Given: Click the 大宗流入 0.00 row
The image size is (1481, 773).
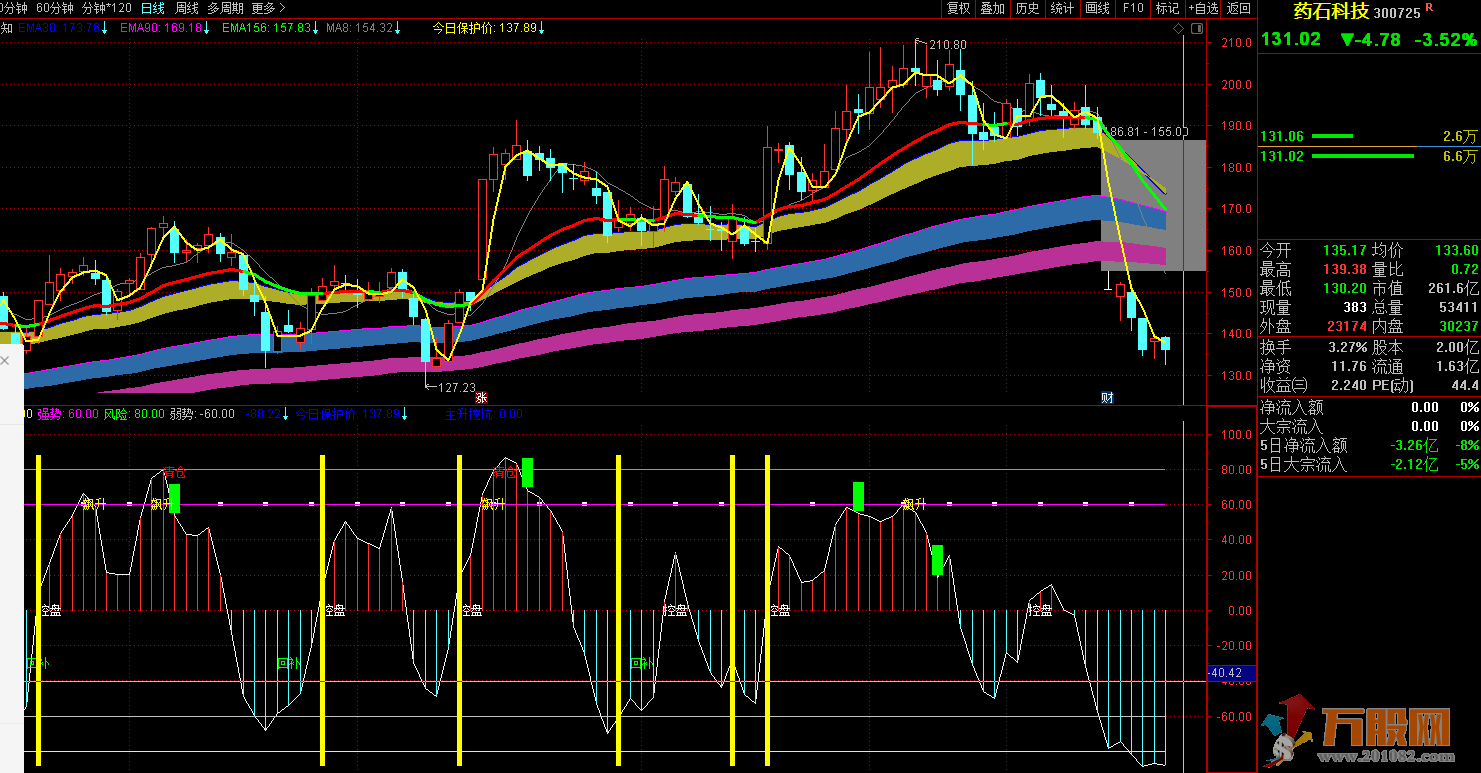Looking at the screenshot, I should (1368, 427).
